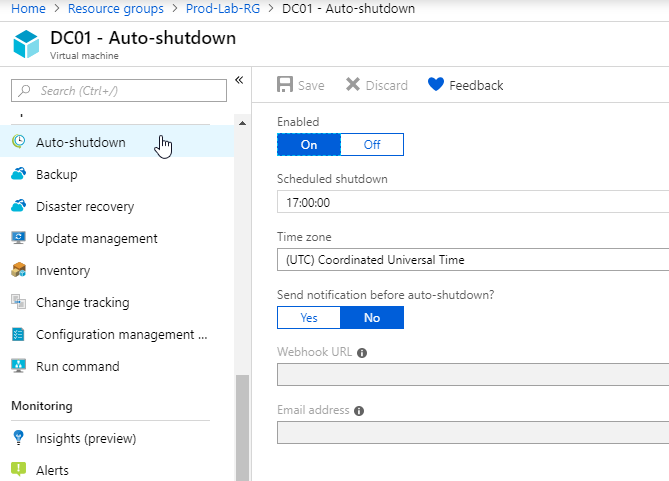The image size is (669, 481).
Task: Open the Time zone dropdown
Action: click(x=473, y=260)
